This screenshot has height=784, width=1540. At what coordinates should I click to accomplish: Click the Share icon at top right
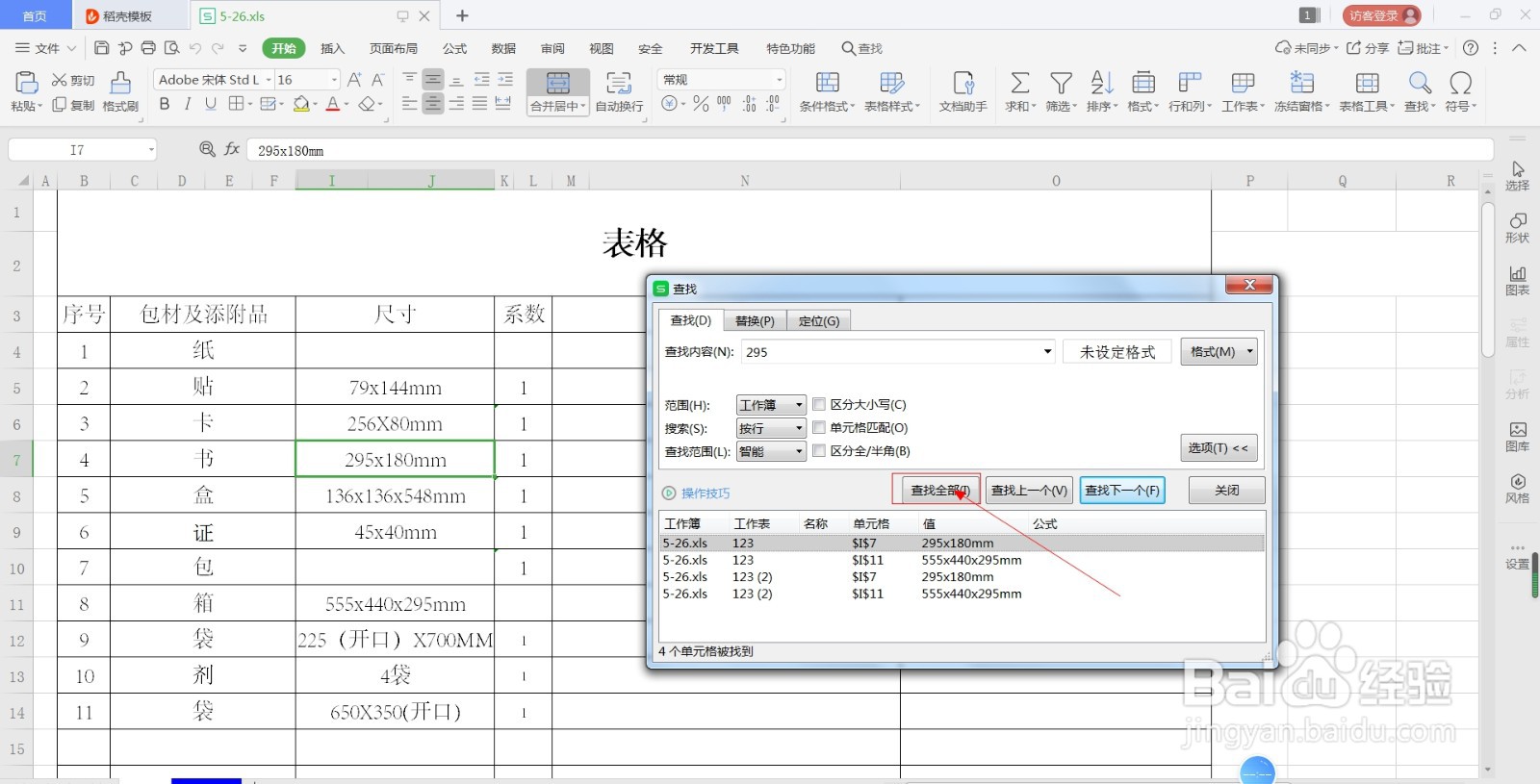[1367, 48]
